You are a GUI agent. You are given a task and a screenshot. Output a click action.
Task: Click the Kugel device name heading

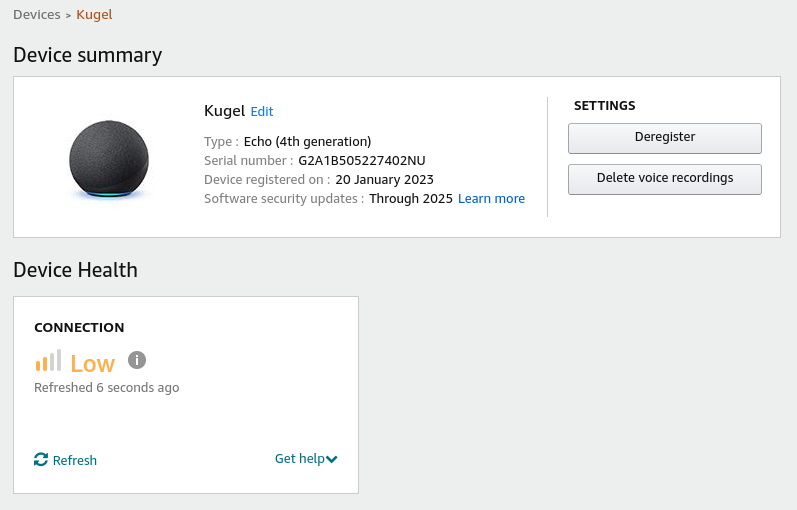click(x=224, y=111)
